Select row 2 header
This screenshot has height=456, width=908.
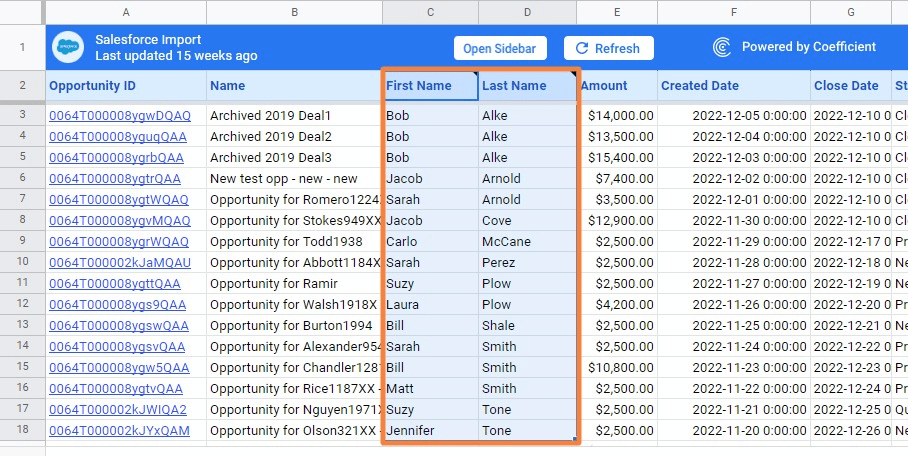pos(23,85)
